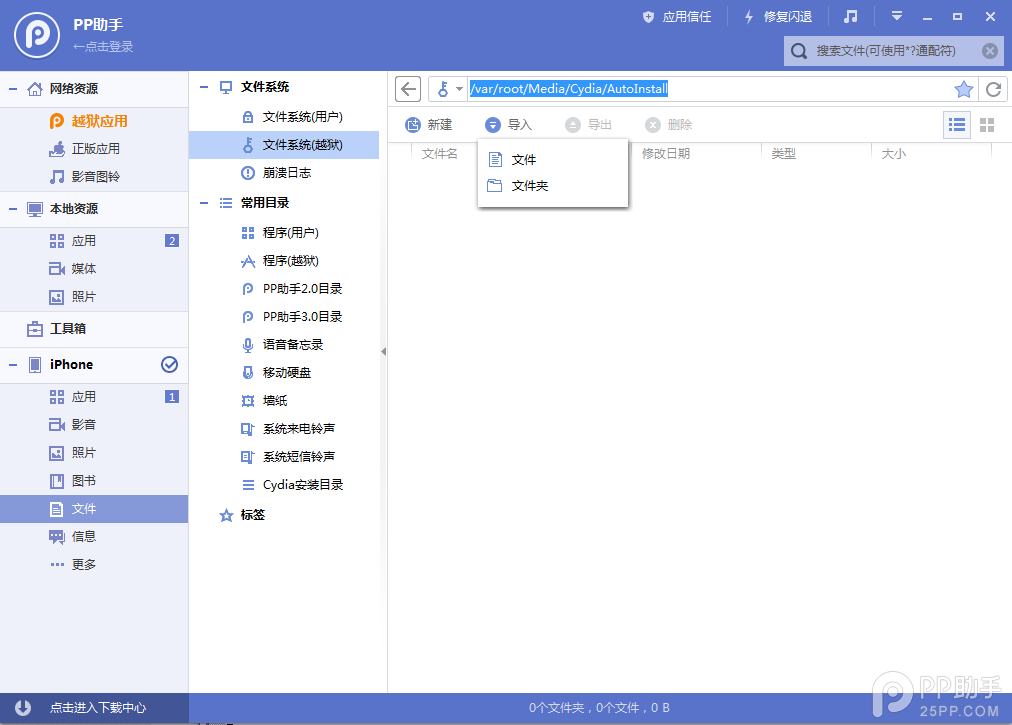Enable the list view display mode
Screen dimensions: 1012x725
click(x=956, y=125)
